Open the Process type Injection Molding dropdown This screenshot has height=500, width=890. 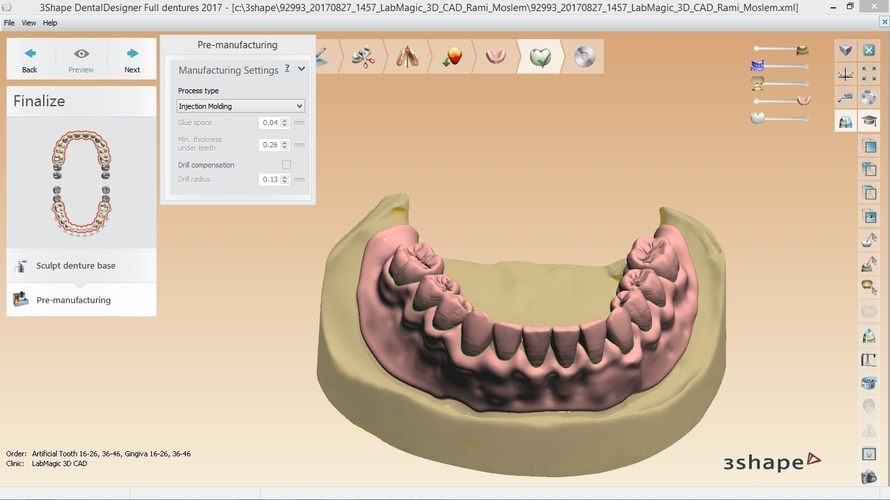pos(241,106)
